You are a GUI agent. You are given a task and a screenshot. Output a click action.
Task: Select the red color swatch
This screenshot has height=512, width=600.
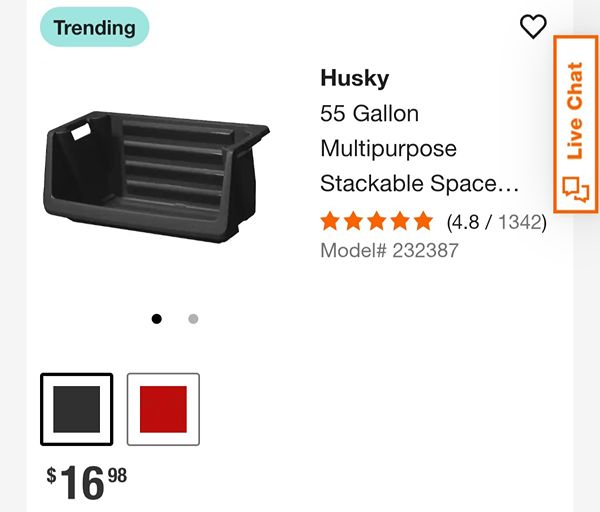tap(163, 409)
